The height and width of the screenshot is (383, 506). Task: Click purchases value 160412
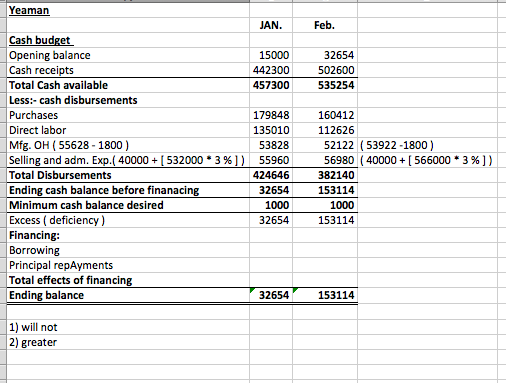click(325, 115)
